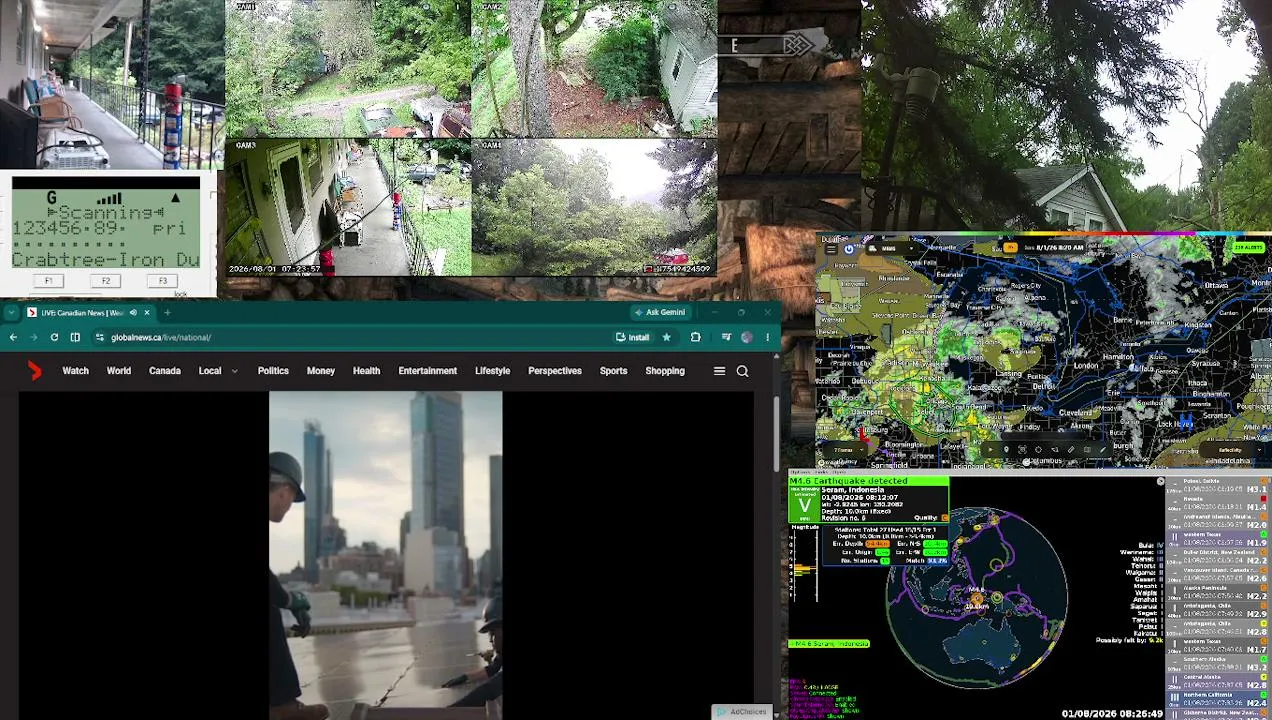Mute the tab via speaker icon

134,313
